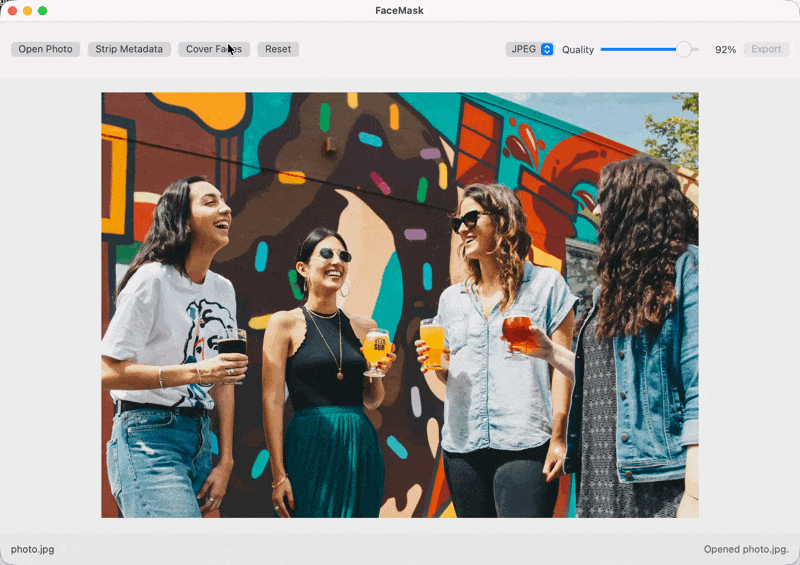Minimize the FaceMask window
Image resolution: width=800 pixels, height=565 pixels.
(28, 11)
